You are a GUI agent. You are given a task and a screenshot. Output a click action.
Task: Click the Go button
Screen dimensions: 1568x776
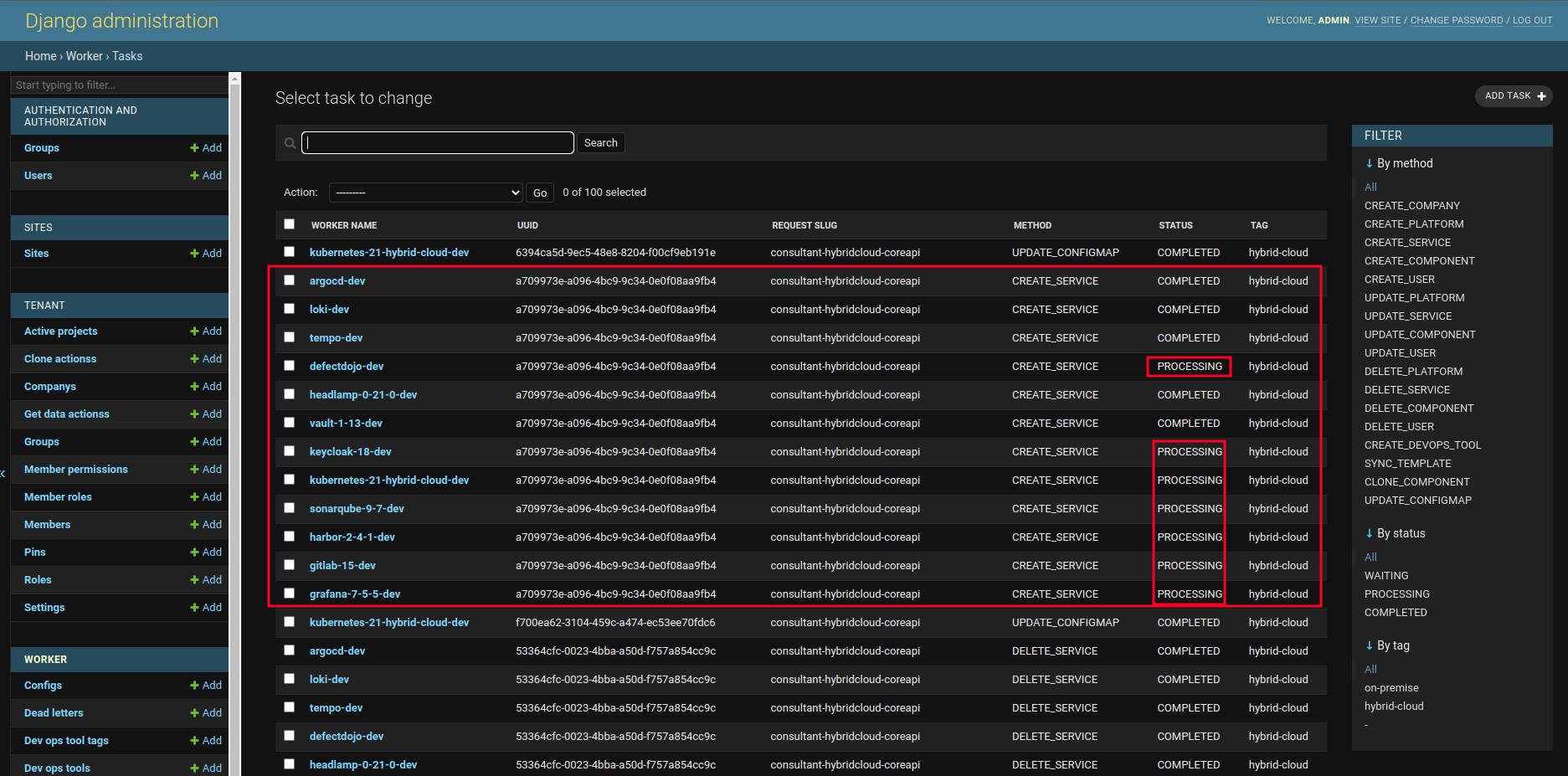pos(540,193)
